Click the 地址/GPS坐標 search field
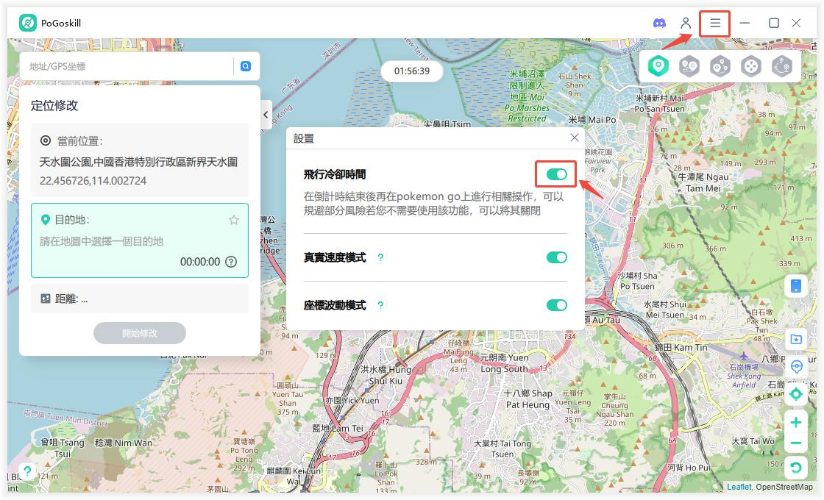Screen dimensions: 824x500 (125, 66)
